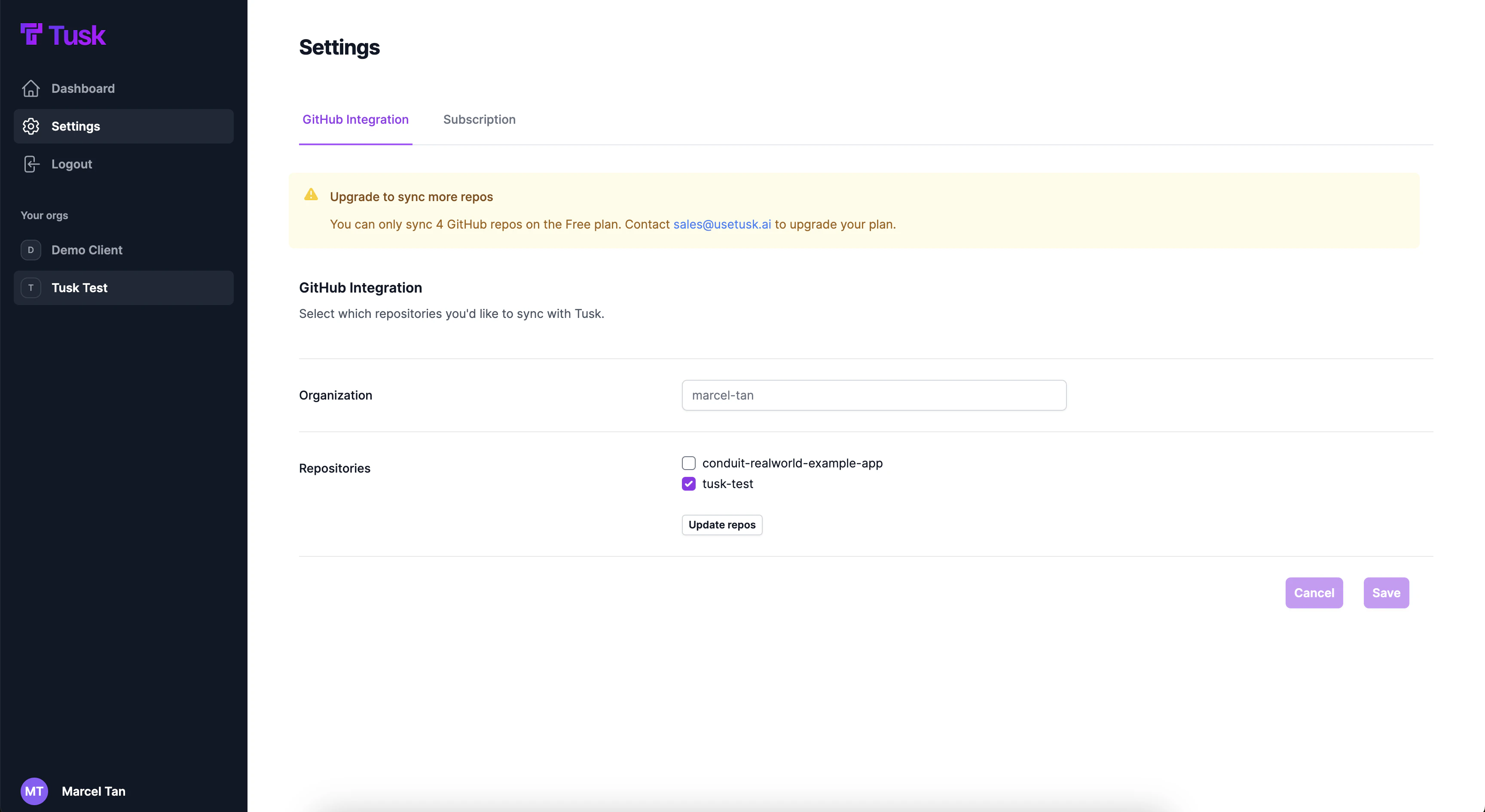Click the Tusk logo
This screenshot has height=812, width=1485.
pos(64,34)
